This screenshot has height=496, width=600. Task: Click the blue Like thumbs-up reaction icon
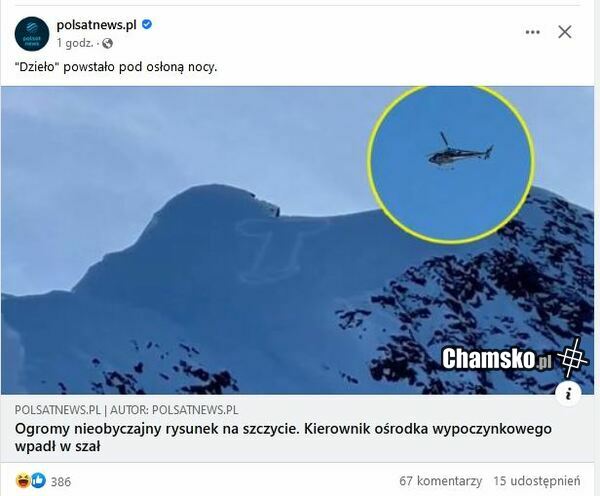pyautogui.click(x=38, y=480)
